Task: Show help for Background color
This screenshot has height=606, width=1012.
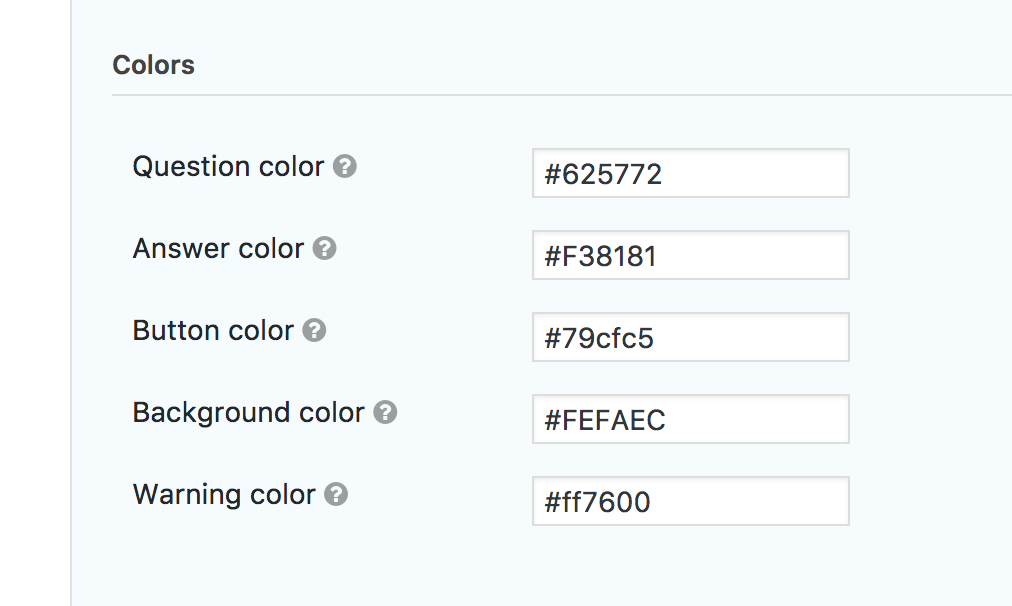Action: tap(385, 413)
